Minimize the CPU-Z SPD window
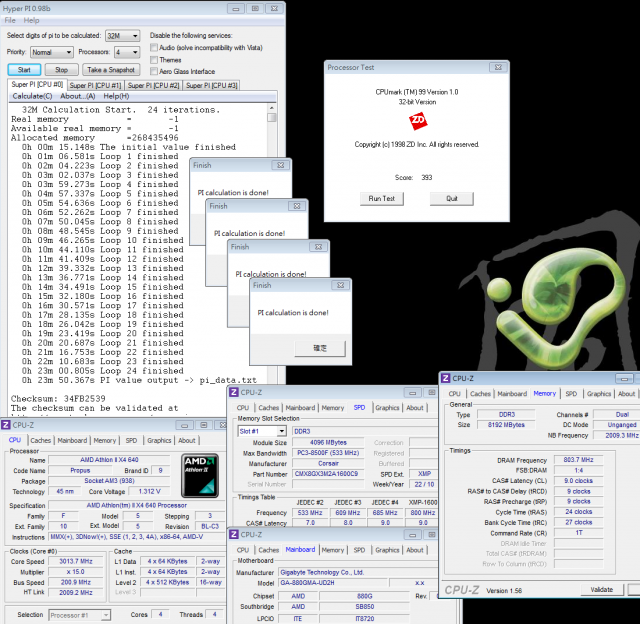Image resolution: width=640 pixels, height=624 pixels. [413, 393]
